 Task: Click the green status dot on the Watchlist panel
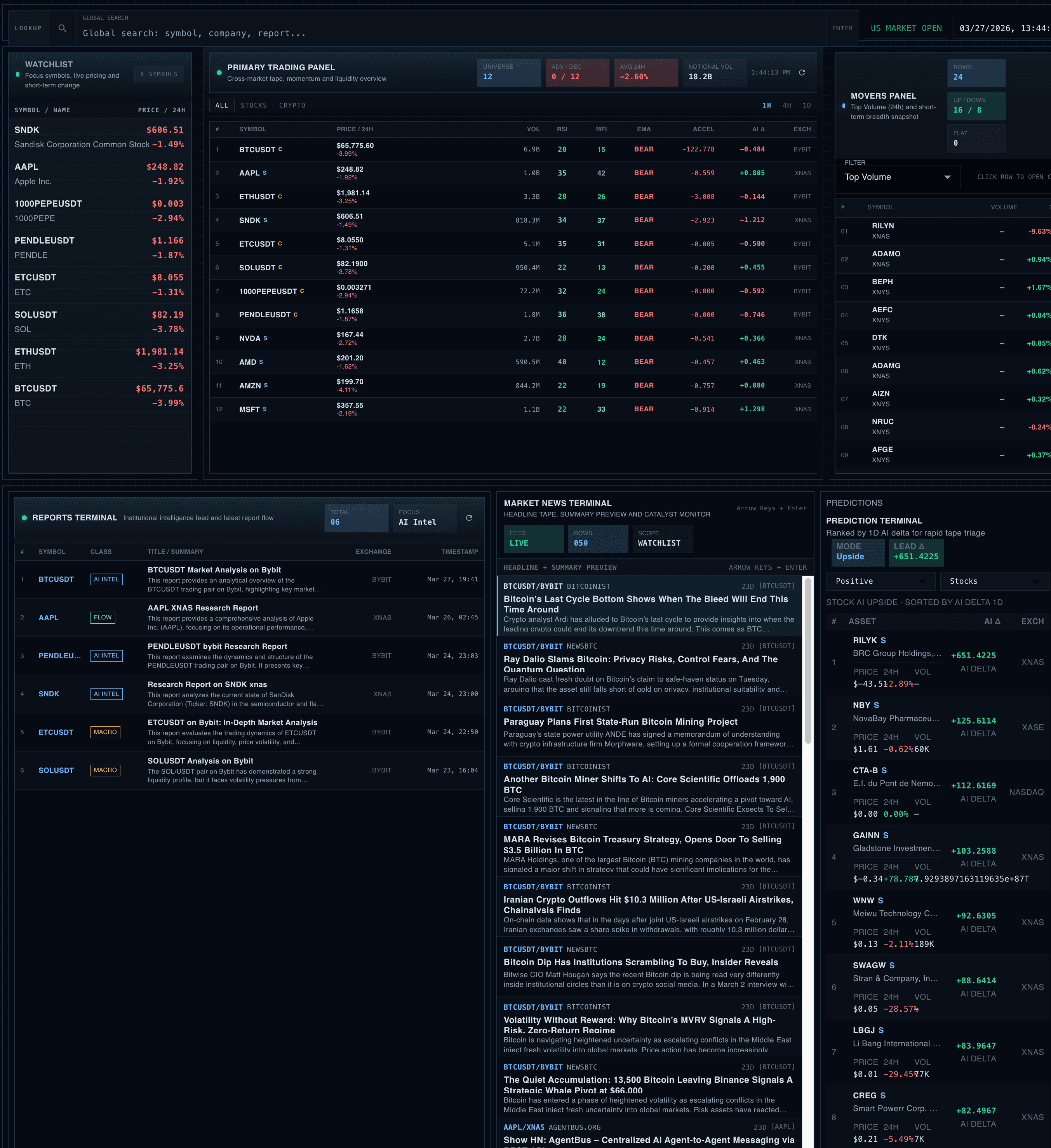[17, 75]
